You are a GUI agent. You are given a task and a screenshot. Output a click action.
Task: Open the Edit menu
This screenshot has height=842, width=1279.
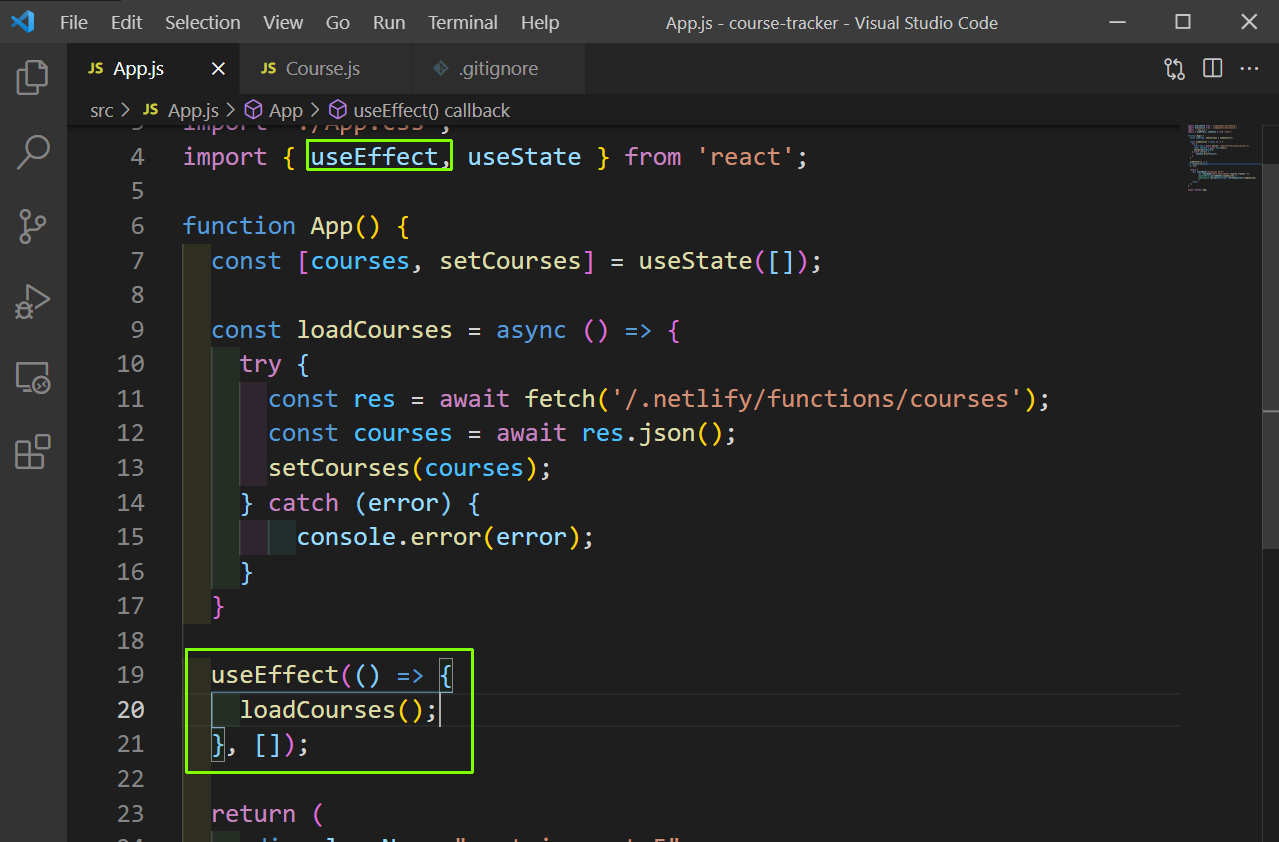pyautogui.click(x=126, y=22)
